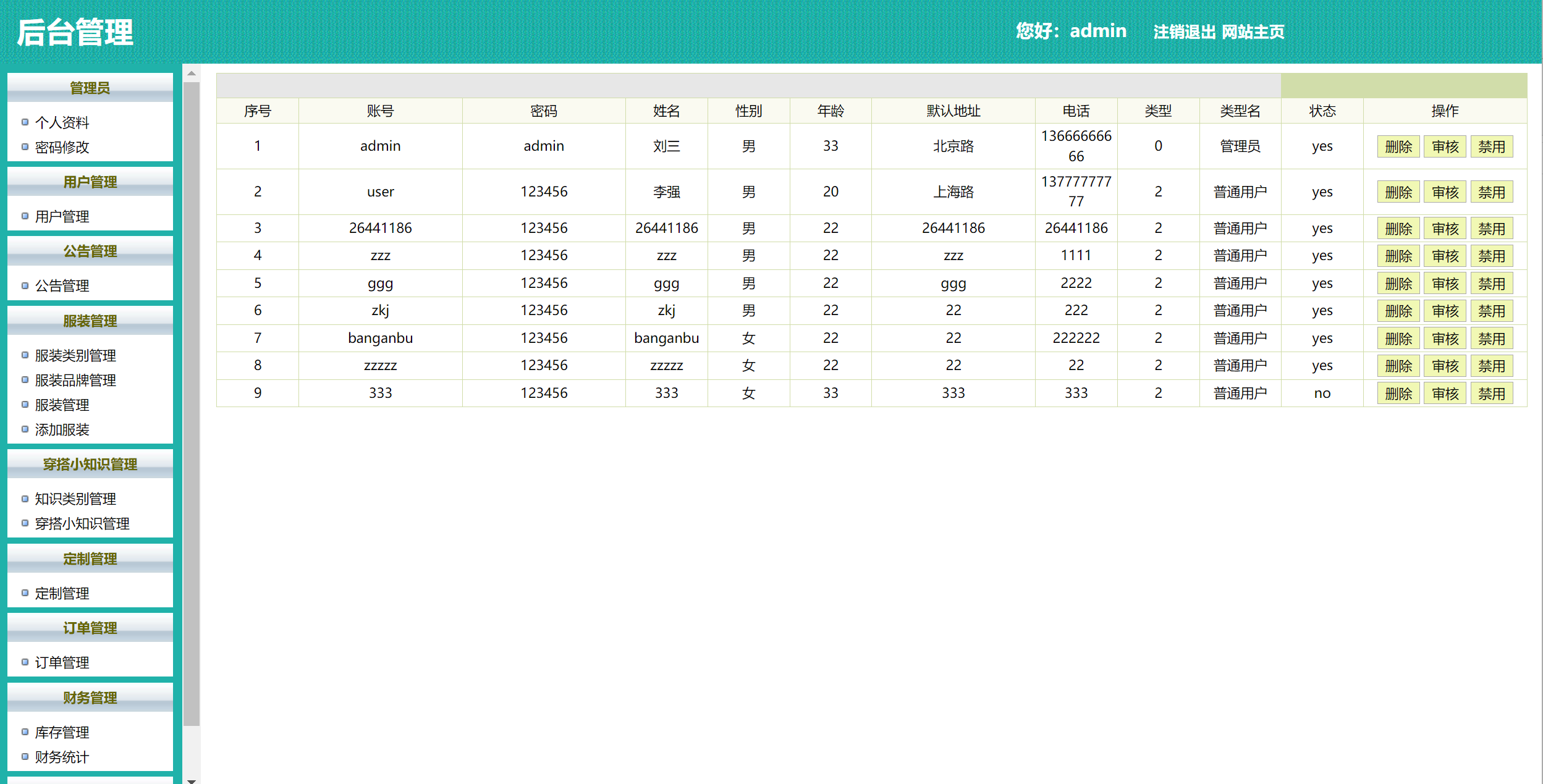Open 服装类别管理 in the sidebar

tap(75, 356)
